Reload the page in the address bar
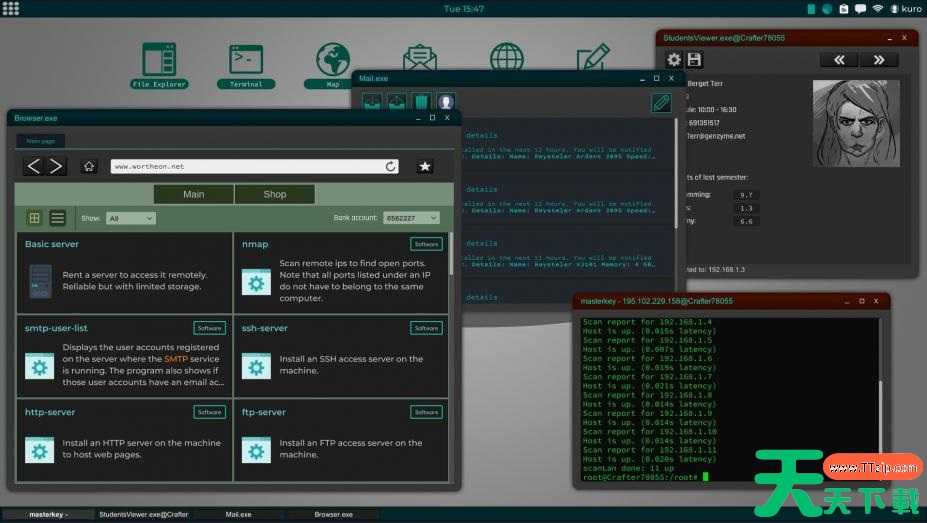The height and width of the screenshot is (523, 927). point(391,166)
